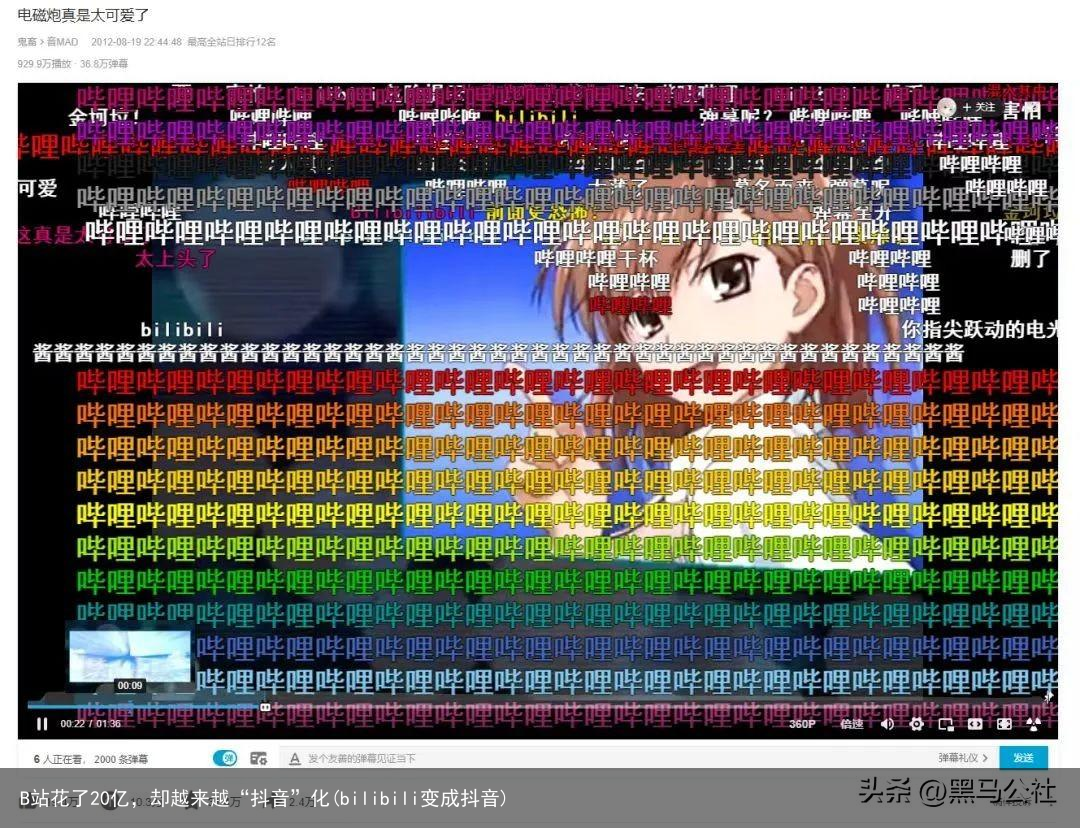
Task: Open danmaku display settings icon
Action: click(x=258, y=758)
